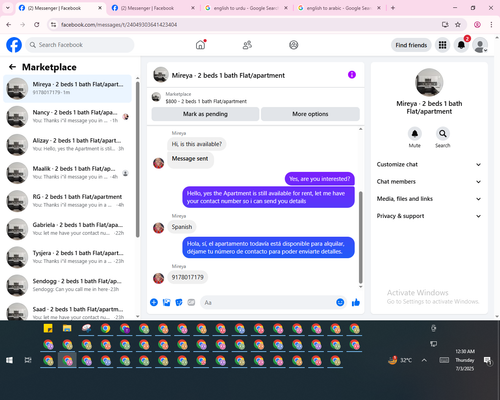Open Alizay conversation in the list
The width and height of the screenshot is (500, 400).
tap(68, 145)
